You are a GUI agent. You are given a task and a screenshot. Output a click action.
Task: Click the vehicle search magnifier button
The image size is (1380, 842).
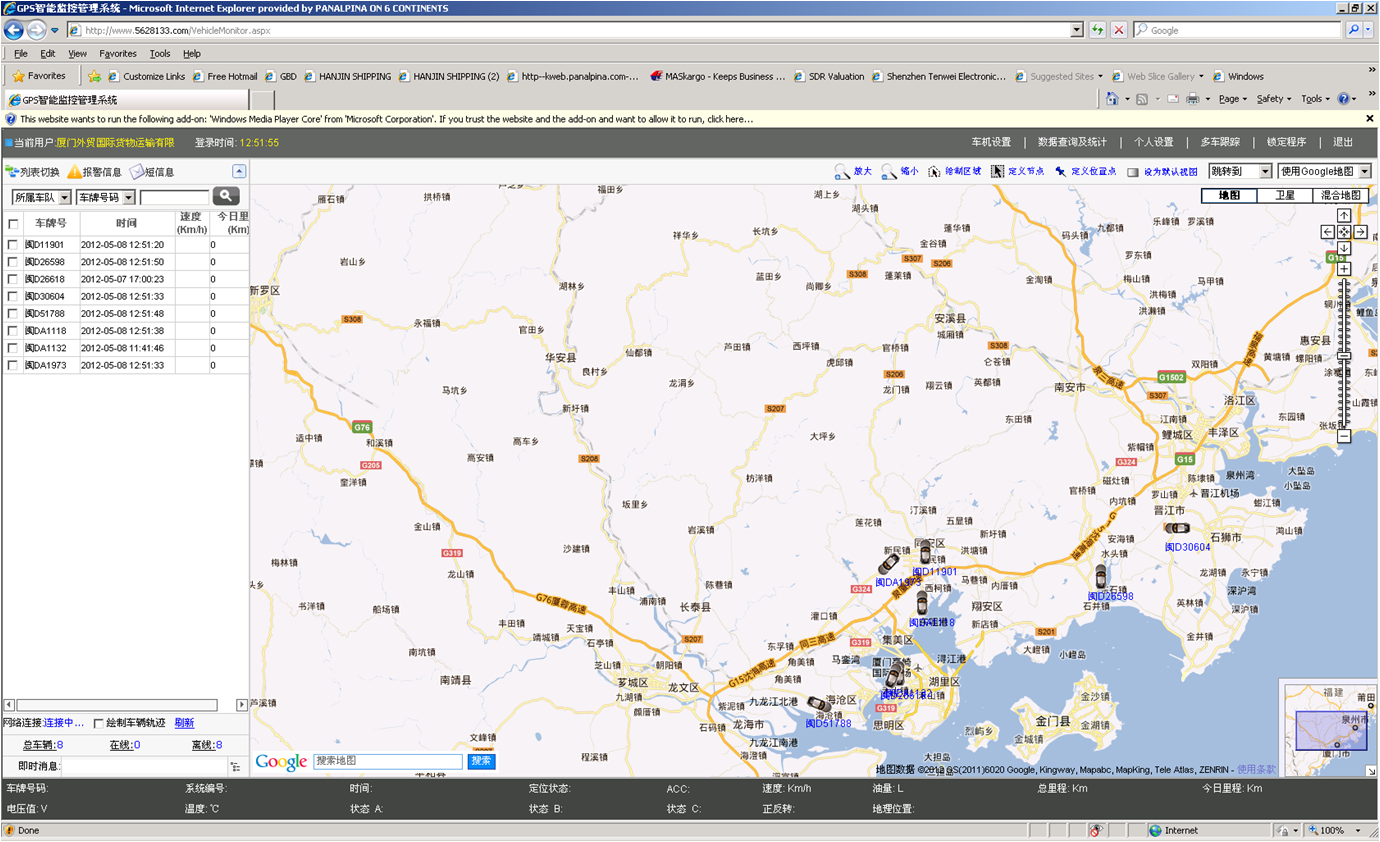click(226, 197)
